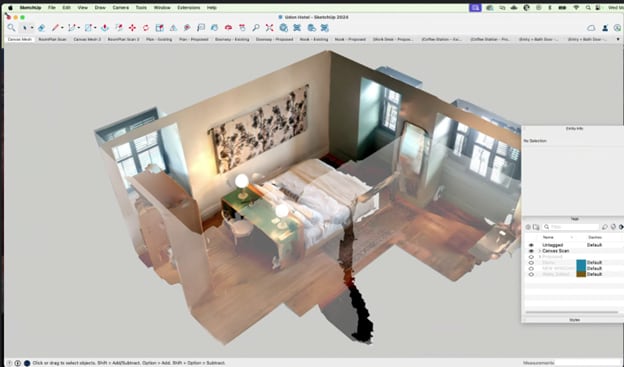The image size is (624, 367).
Task: Click the Tags filter search field
Action: [x=571, y=226]
